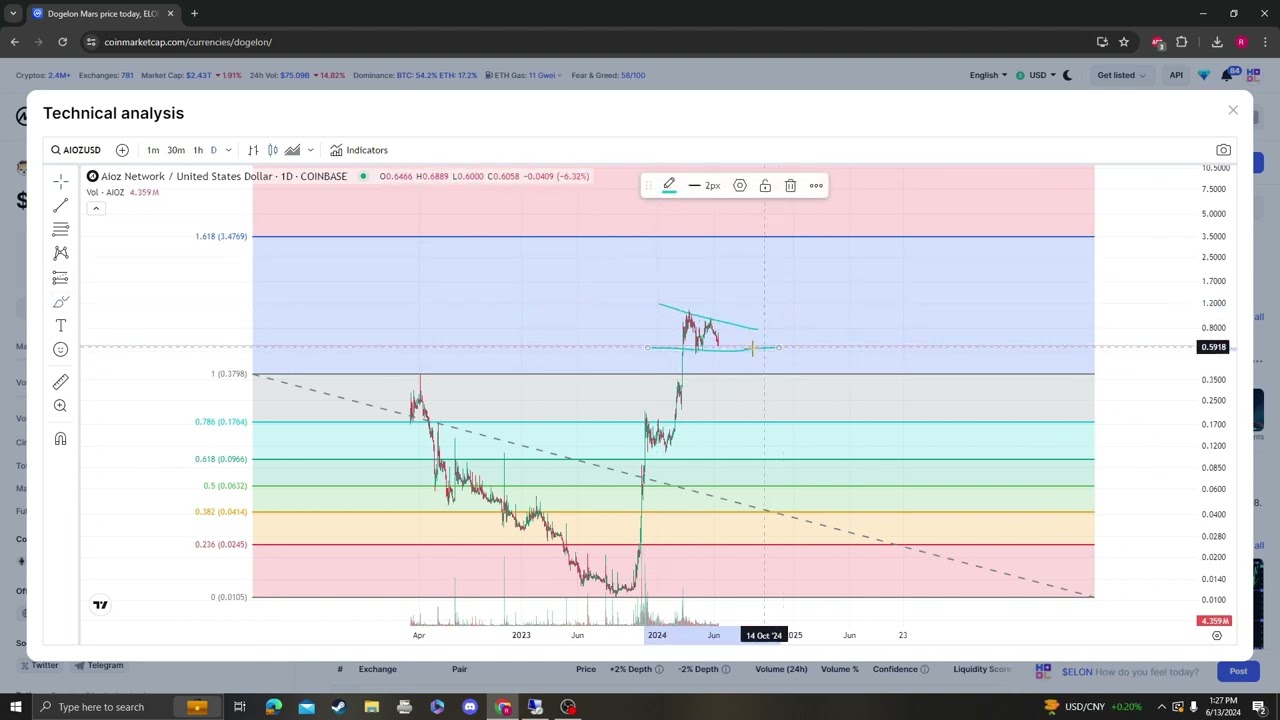Expand the chart style dropdown arrow
1280x720 pixels.
click(310, 150)
